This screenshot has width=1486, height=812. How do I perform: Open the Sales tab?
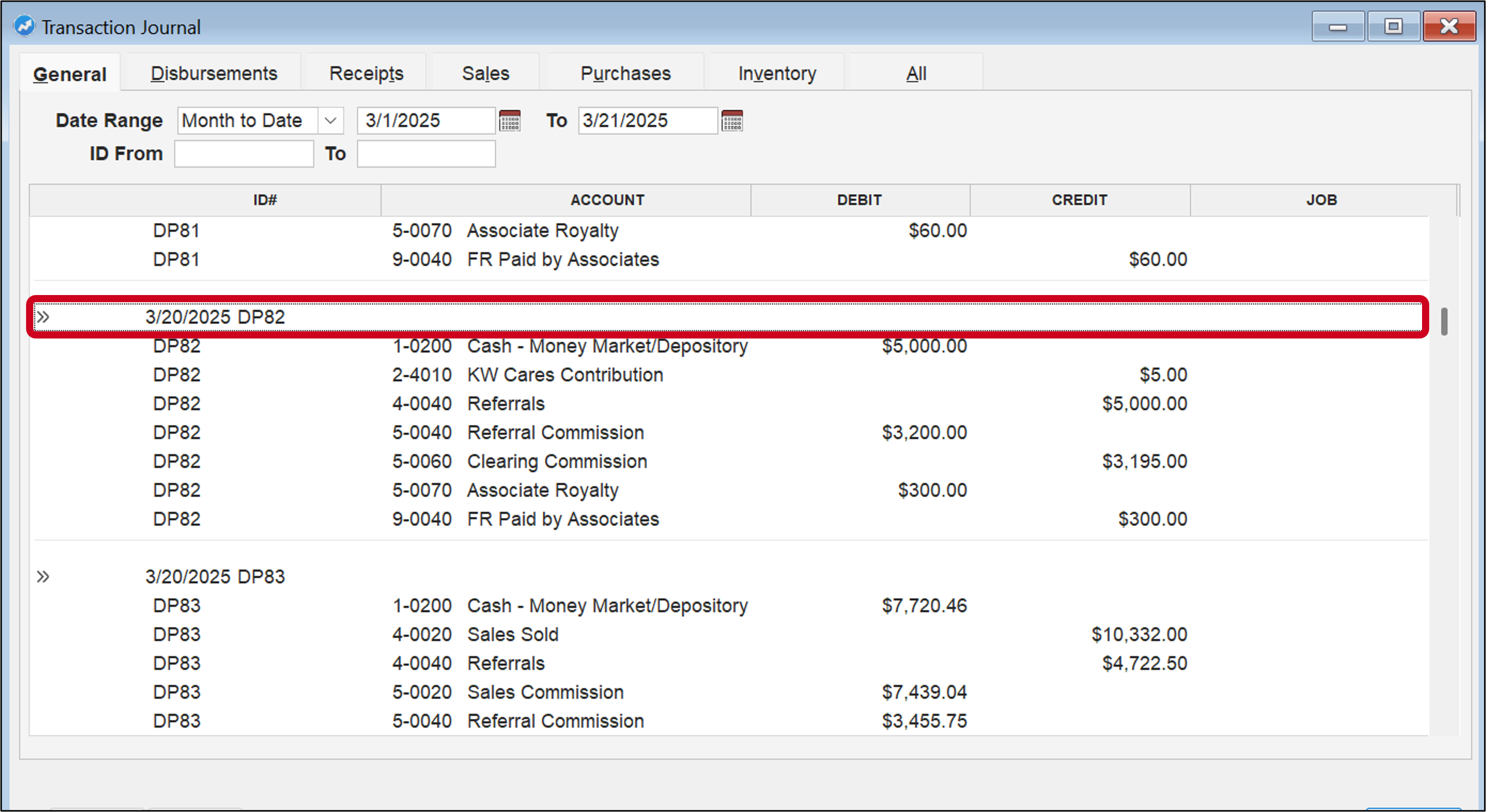(486, 73)
